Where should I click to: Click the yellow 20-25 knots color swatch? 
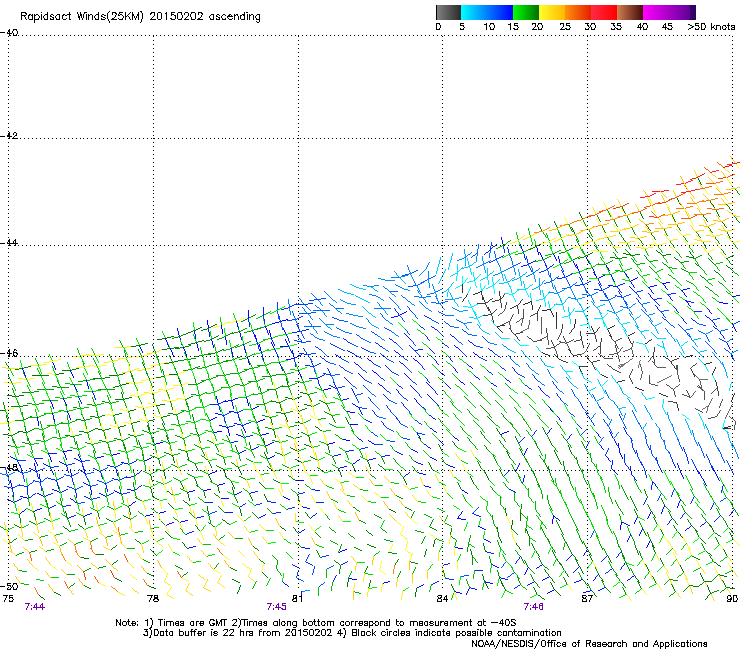(552, 12)
